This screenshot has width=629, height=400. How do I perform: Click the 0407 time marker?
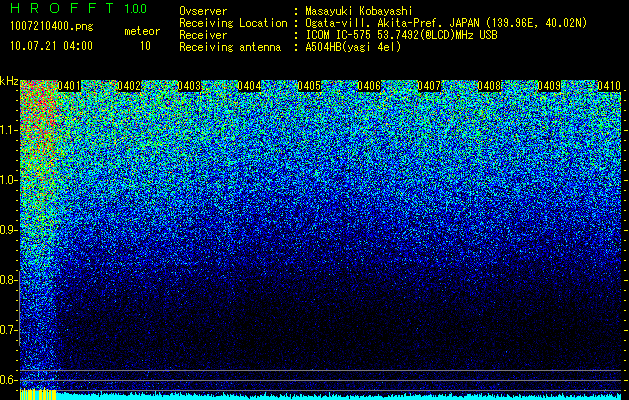coord(429,86)
